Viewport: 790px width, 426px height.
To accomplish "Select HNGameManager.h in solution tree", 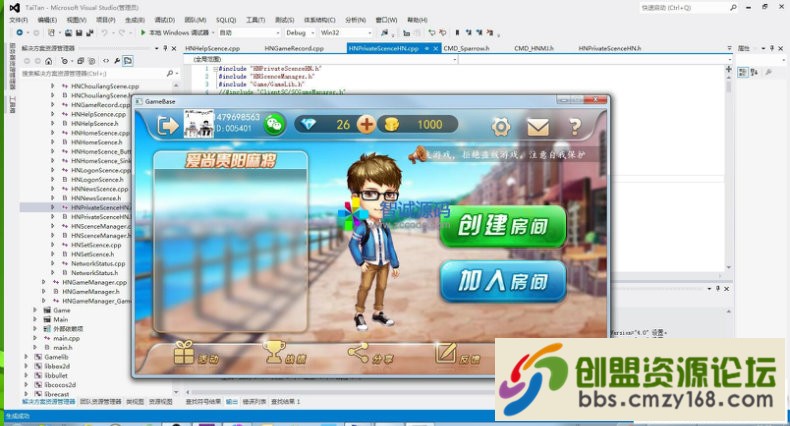I will [91, 292].
